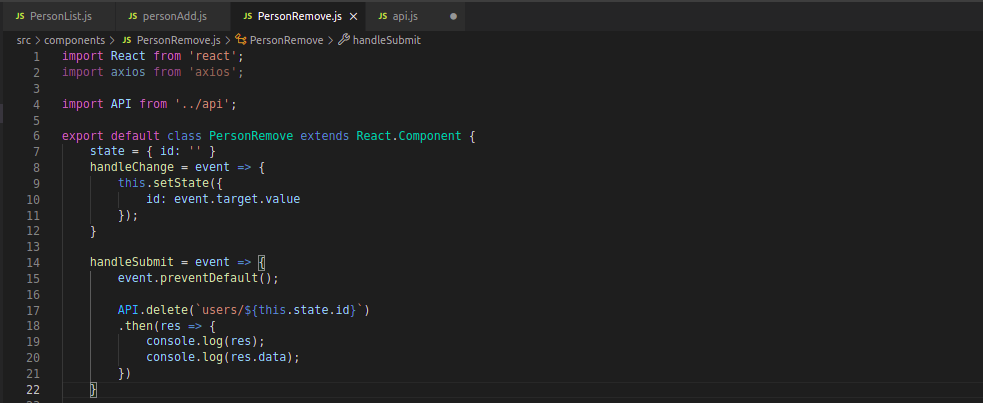The image size is (983, 403).
Task: Open PersonRemove.js breadcrumb item
Action: (179, 40)
